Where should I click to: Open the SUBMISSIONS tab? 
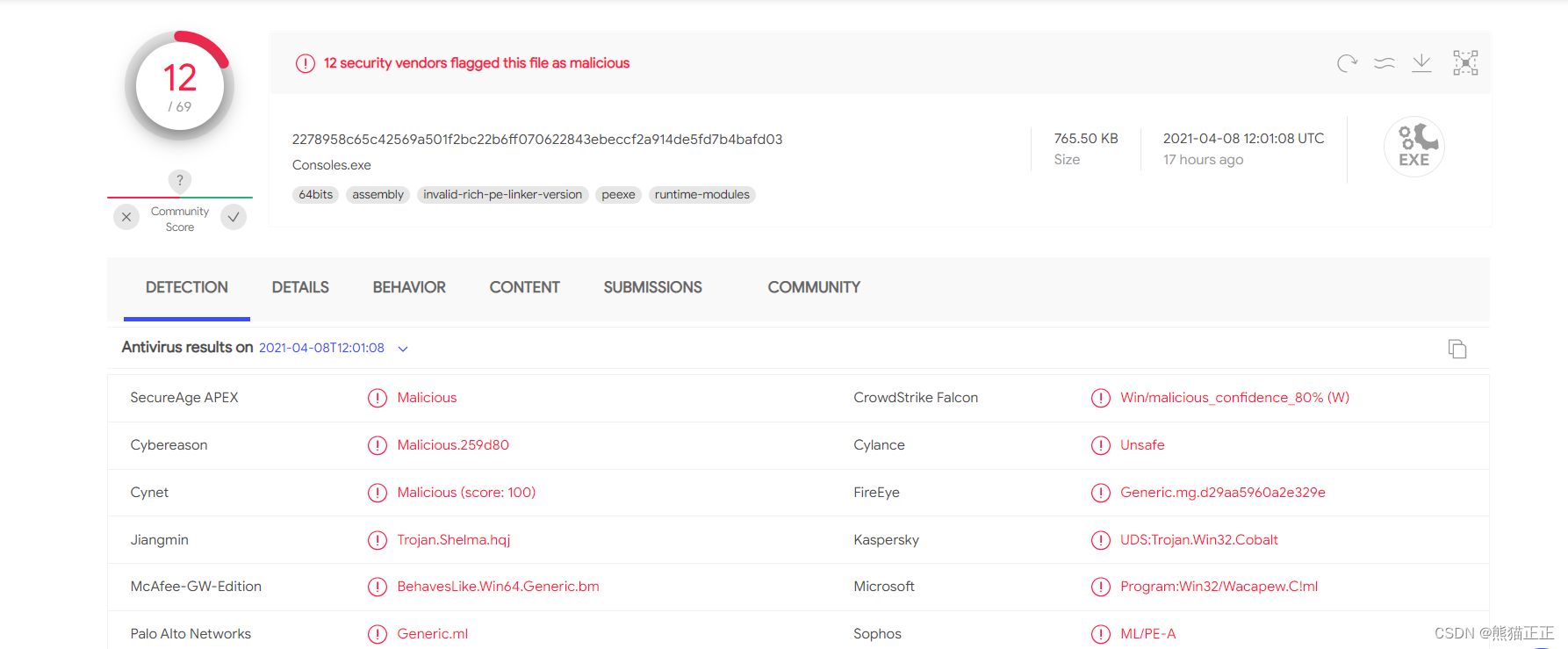[x=652, y=287]
